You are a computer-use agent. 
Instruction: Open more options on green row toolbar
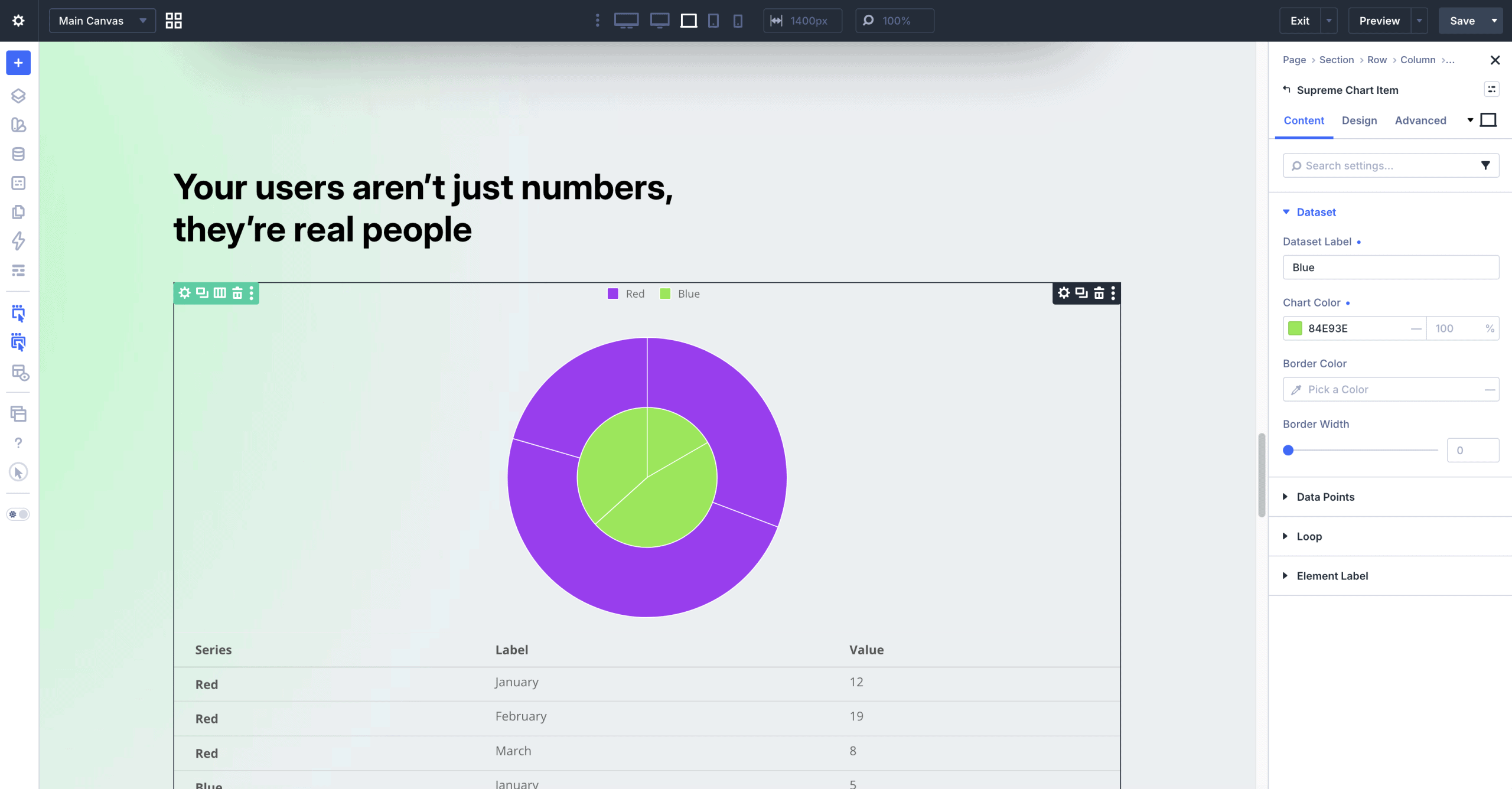tap(252, 293)
